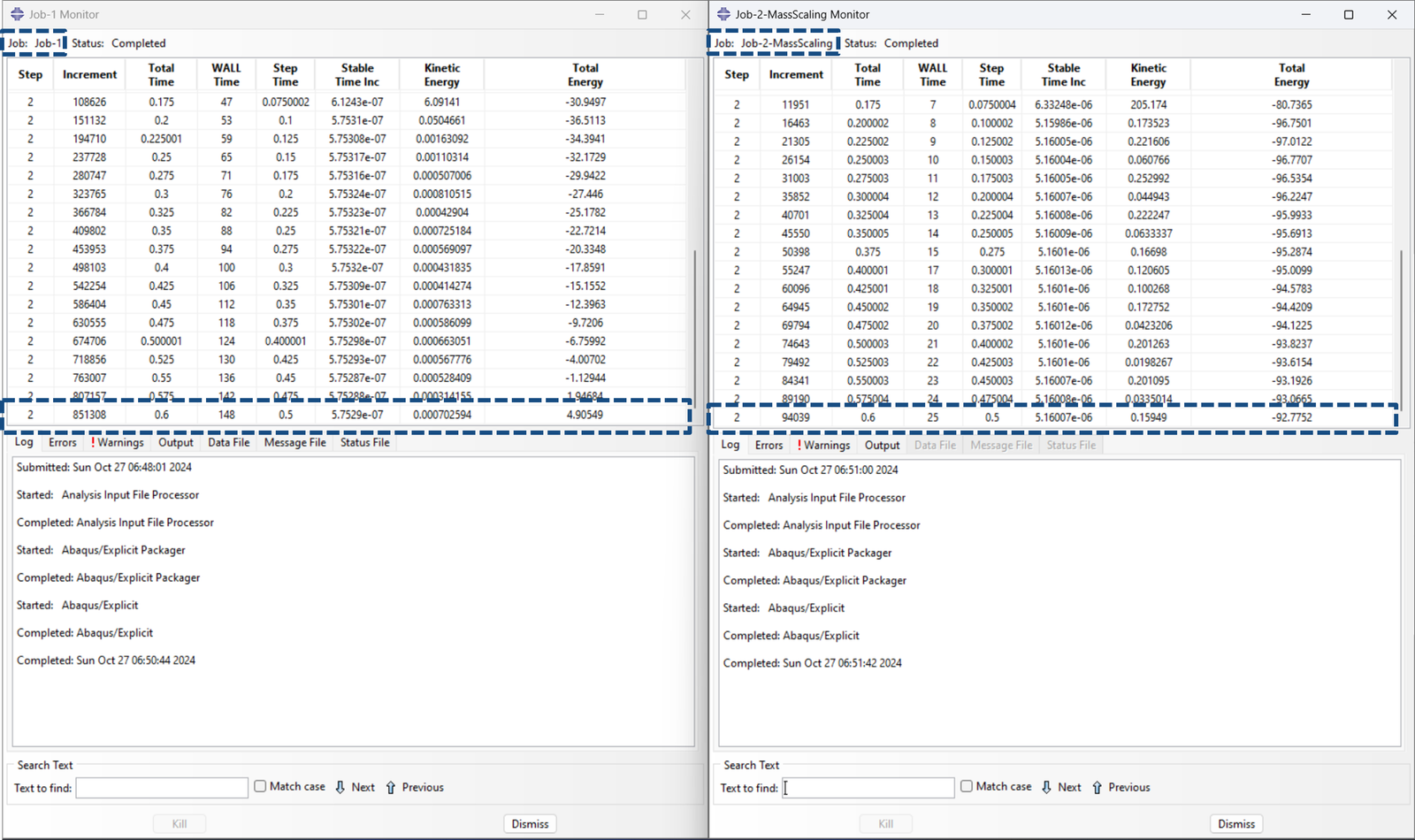Click Job-1 Status: Completed label

click(119, 43)
